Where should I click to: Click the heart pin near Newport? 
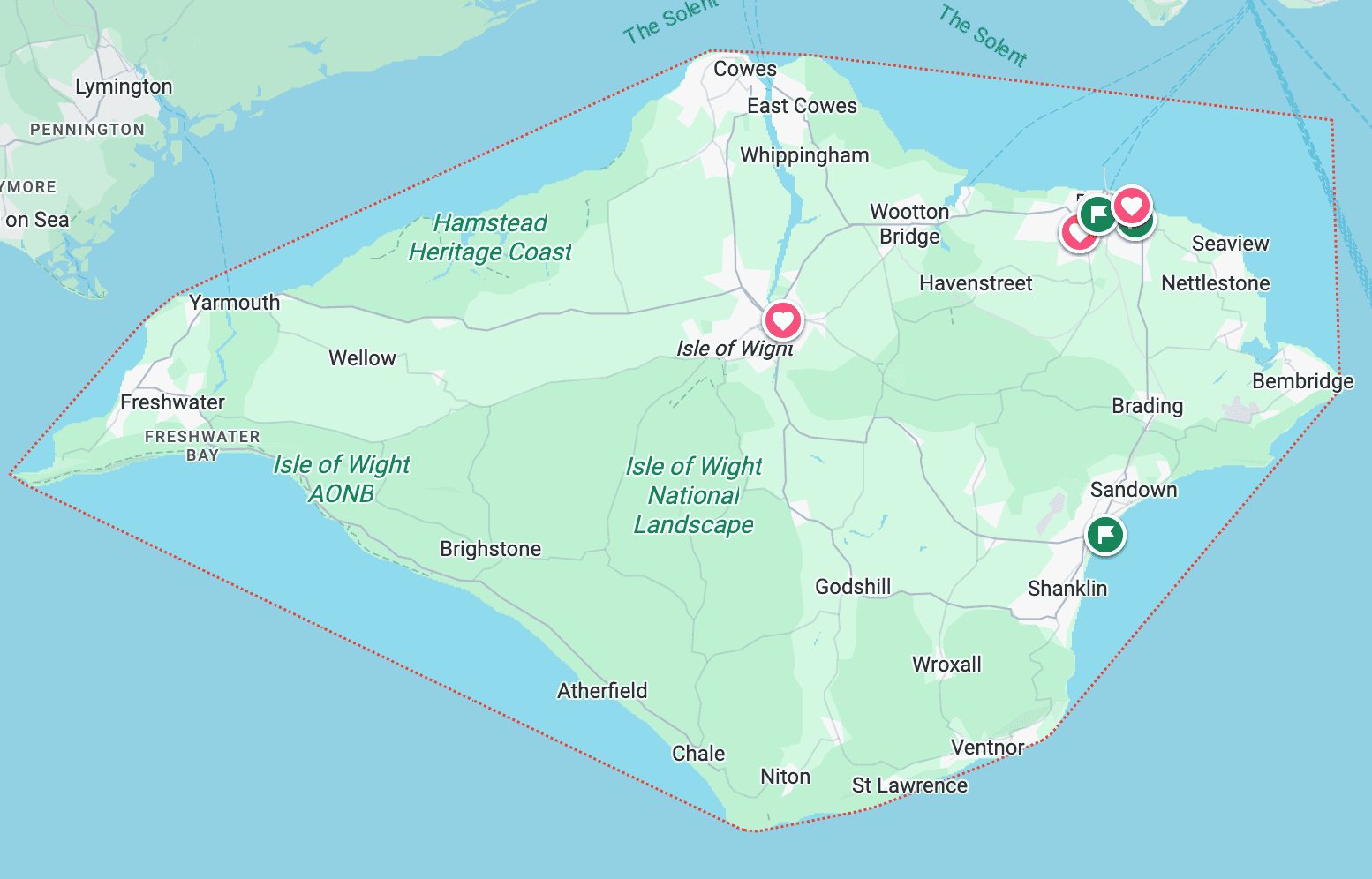782,320
